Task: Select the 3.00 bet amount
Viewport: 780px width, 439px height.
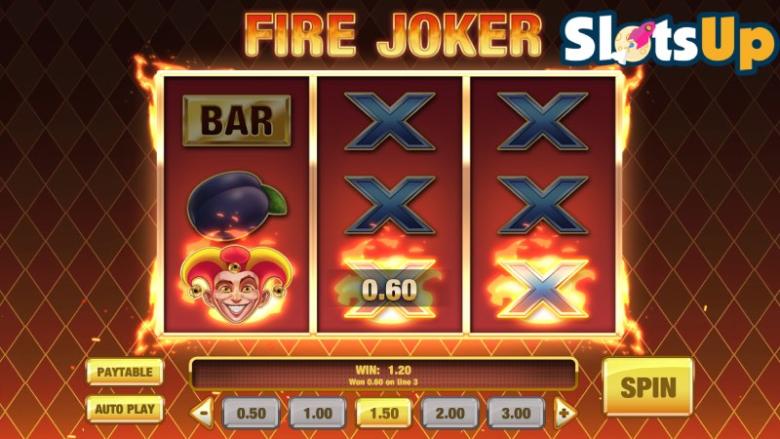Action: click(x=516, y=413)
